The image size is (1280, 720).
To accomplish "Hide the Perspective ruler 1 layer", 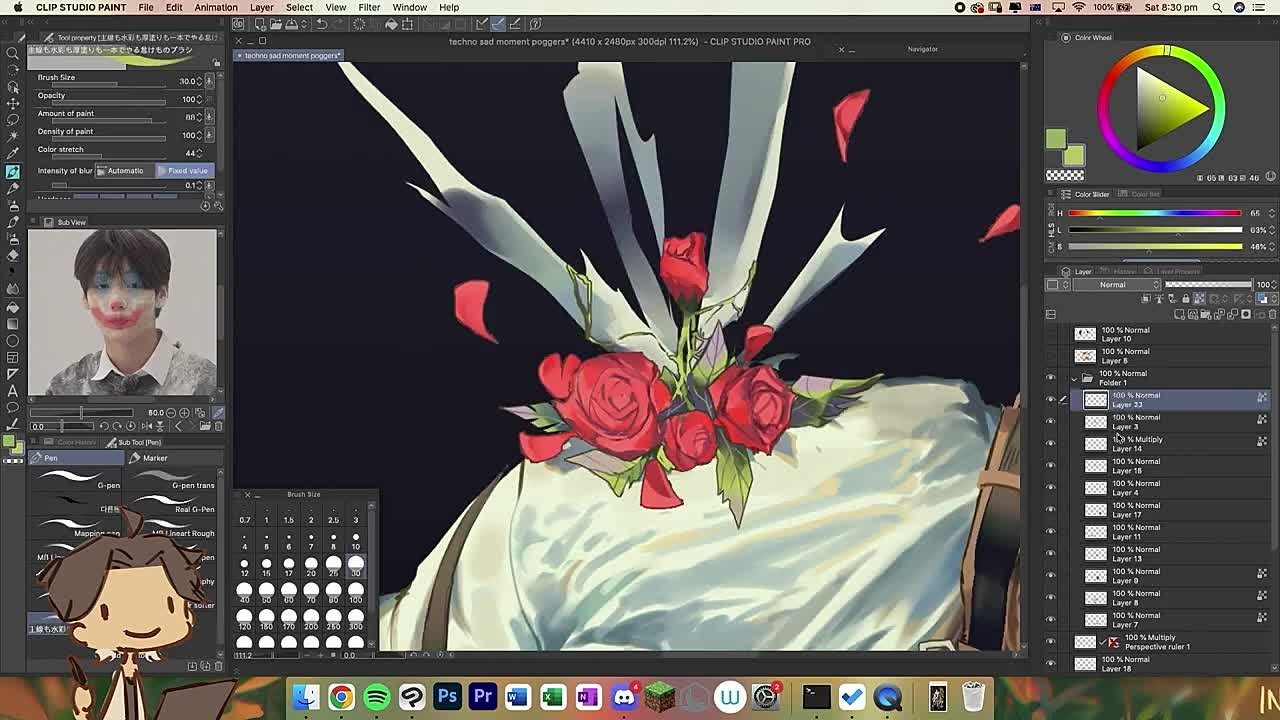I will [x=1050, y=642].
